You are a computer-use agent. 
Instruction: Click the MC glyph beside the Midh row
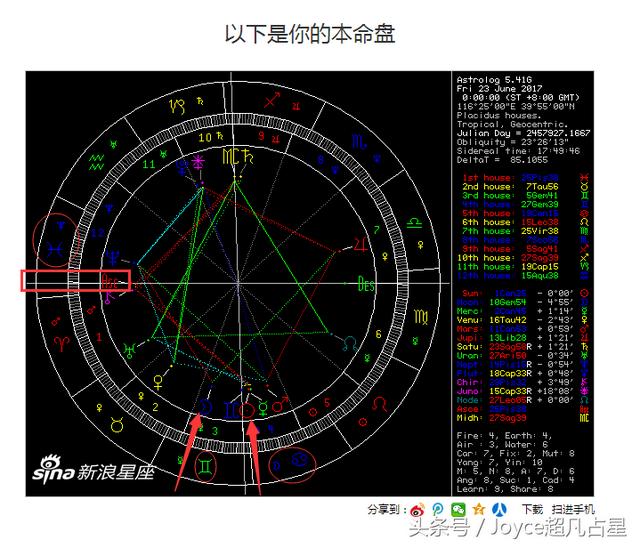pos(584,418)
